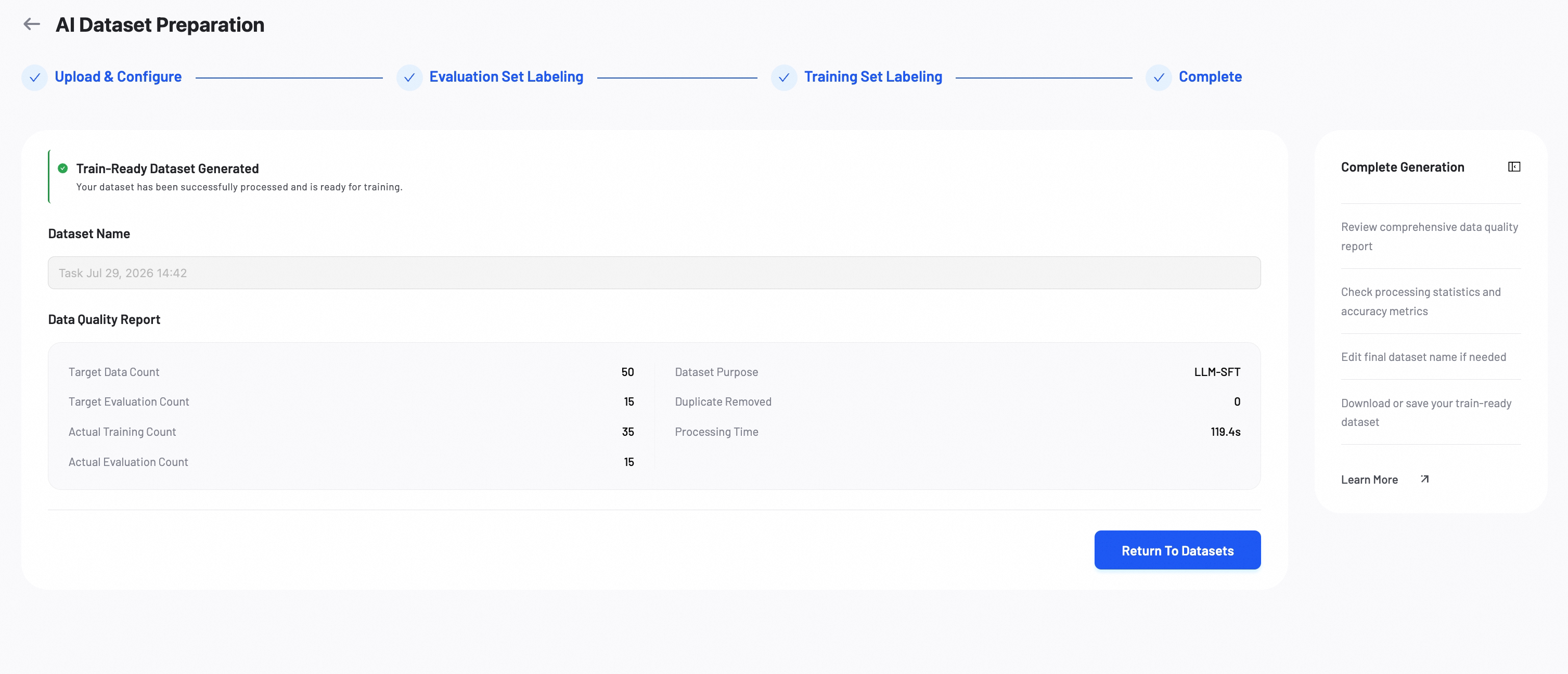Screen dimensions: 1568x674
Task: Collapse the Complete Generation side panel icon
Action: (1514, 166)
